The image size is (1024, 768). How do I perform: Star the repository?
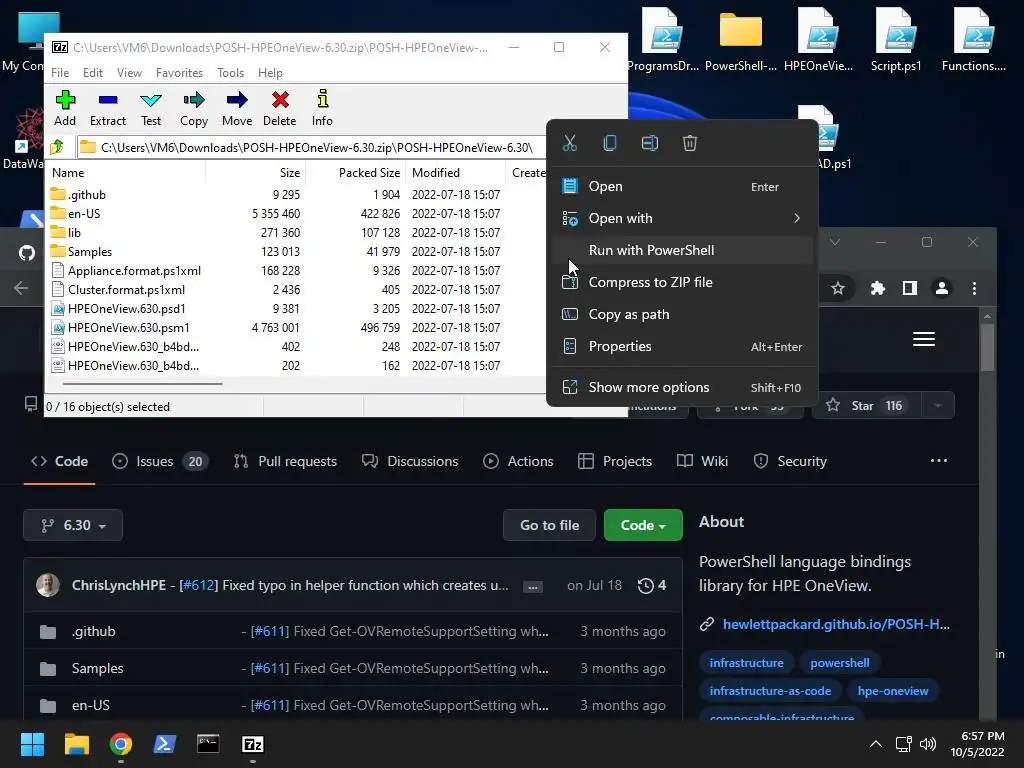867,406
